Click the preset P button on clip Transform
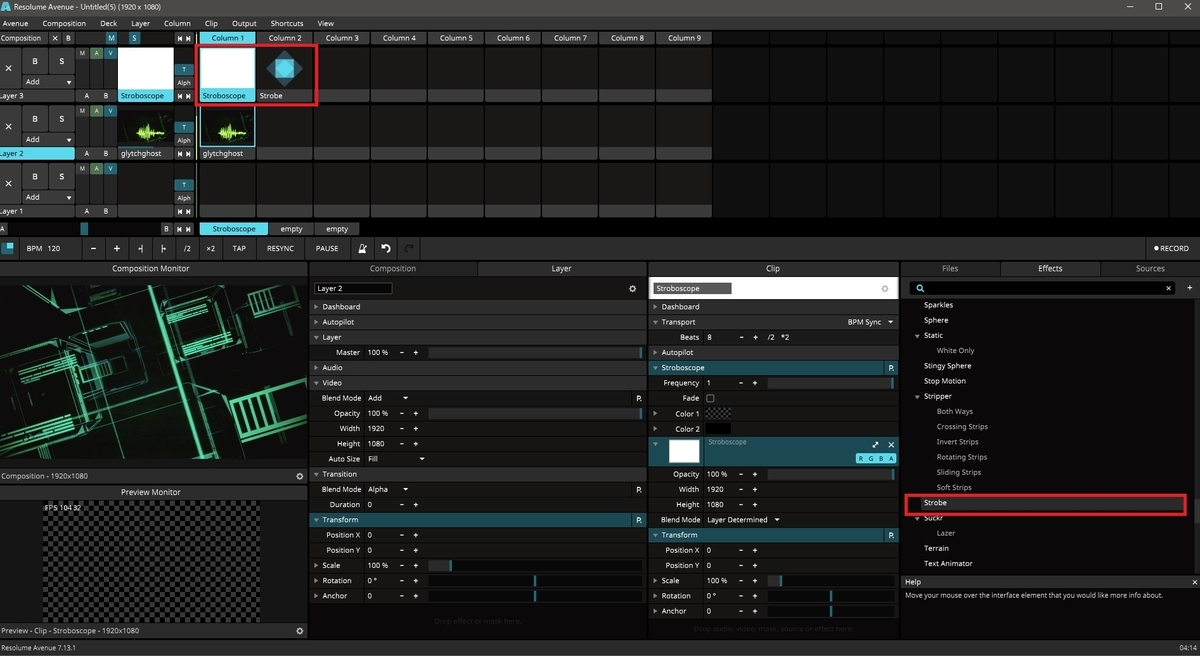This screenshot has height=656, width=1200. point(890,535)
